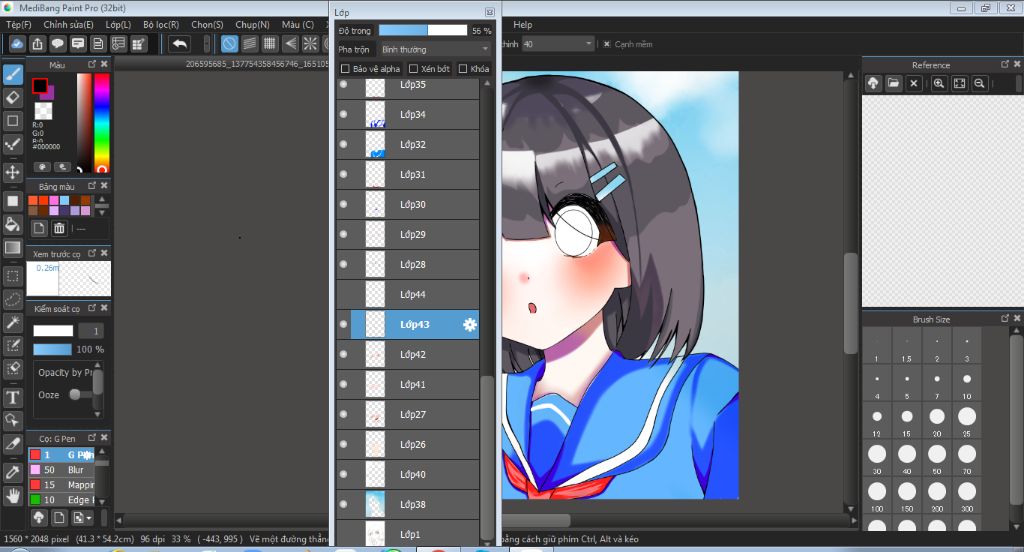Select the Hand tool
This screenshot has width=1024, height=552.
[12, 495]
